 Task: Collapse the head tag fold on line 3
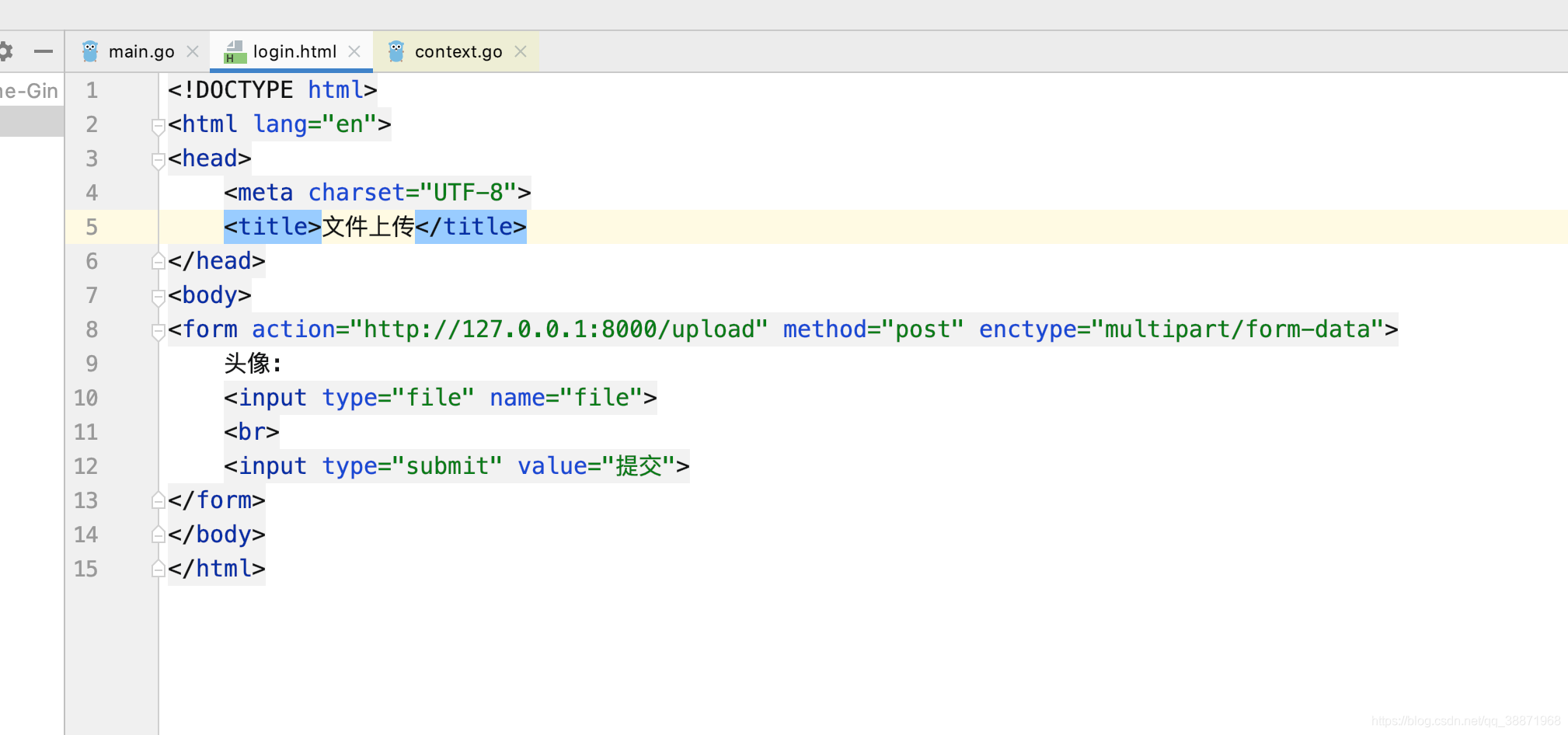[x=158, y=160]
